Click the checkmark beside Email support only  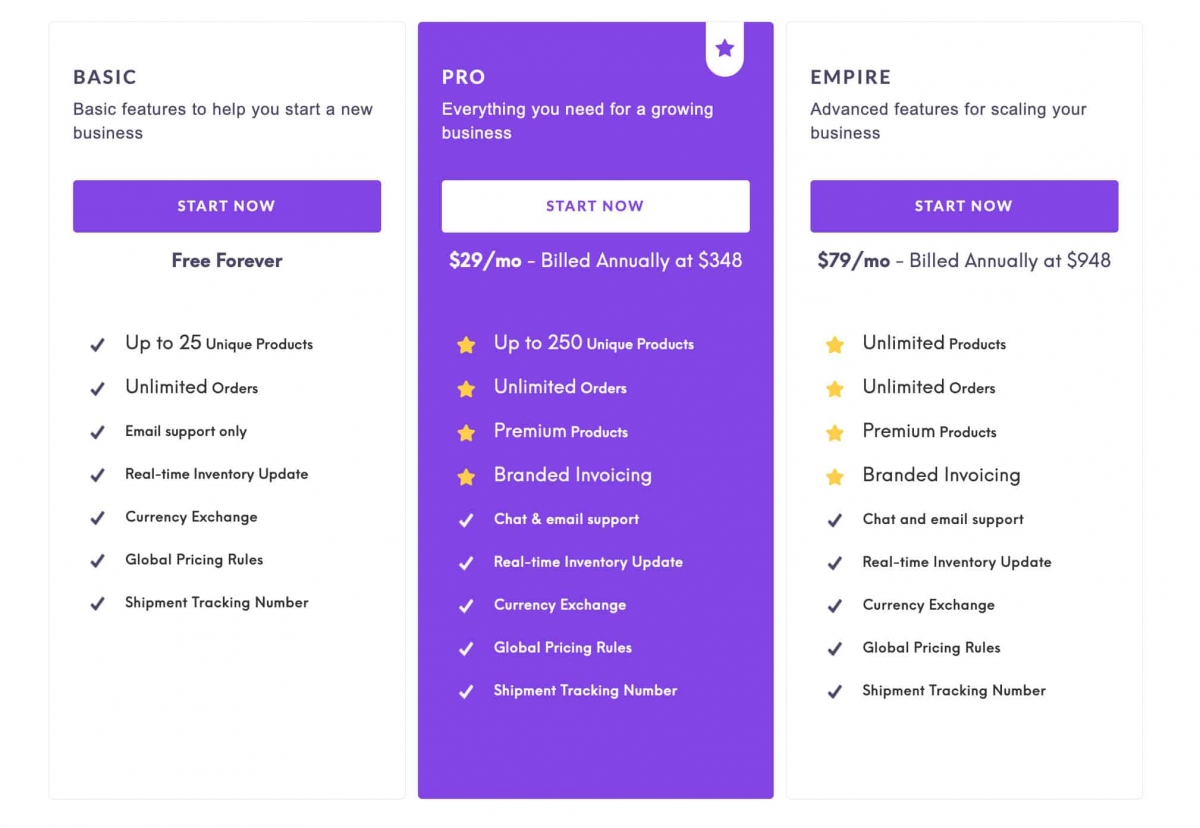[97, 431]
